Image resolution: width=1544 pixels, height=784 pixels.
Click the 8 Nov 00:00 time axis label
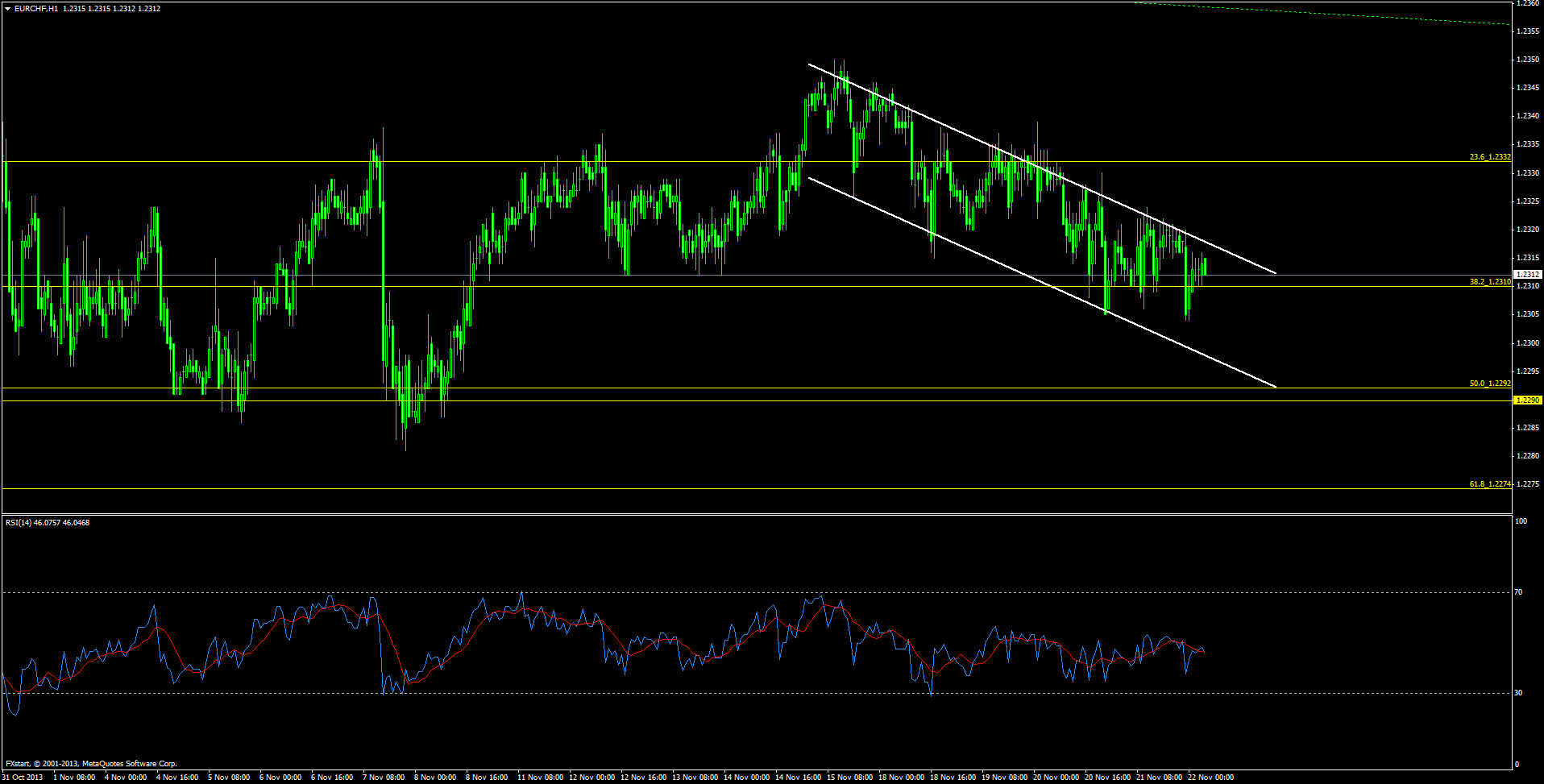click(435, 778)
